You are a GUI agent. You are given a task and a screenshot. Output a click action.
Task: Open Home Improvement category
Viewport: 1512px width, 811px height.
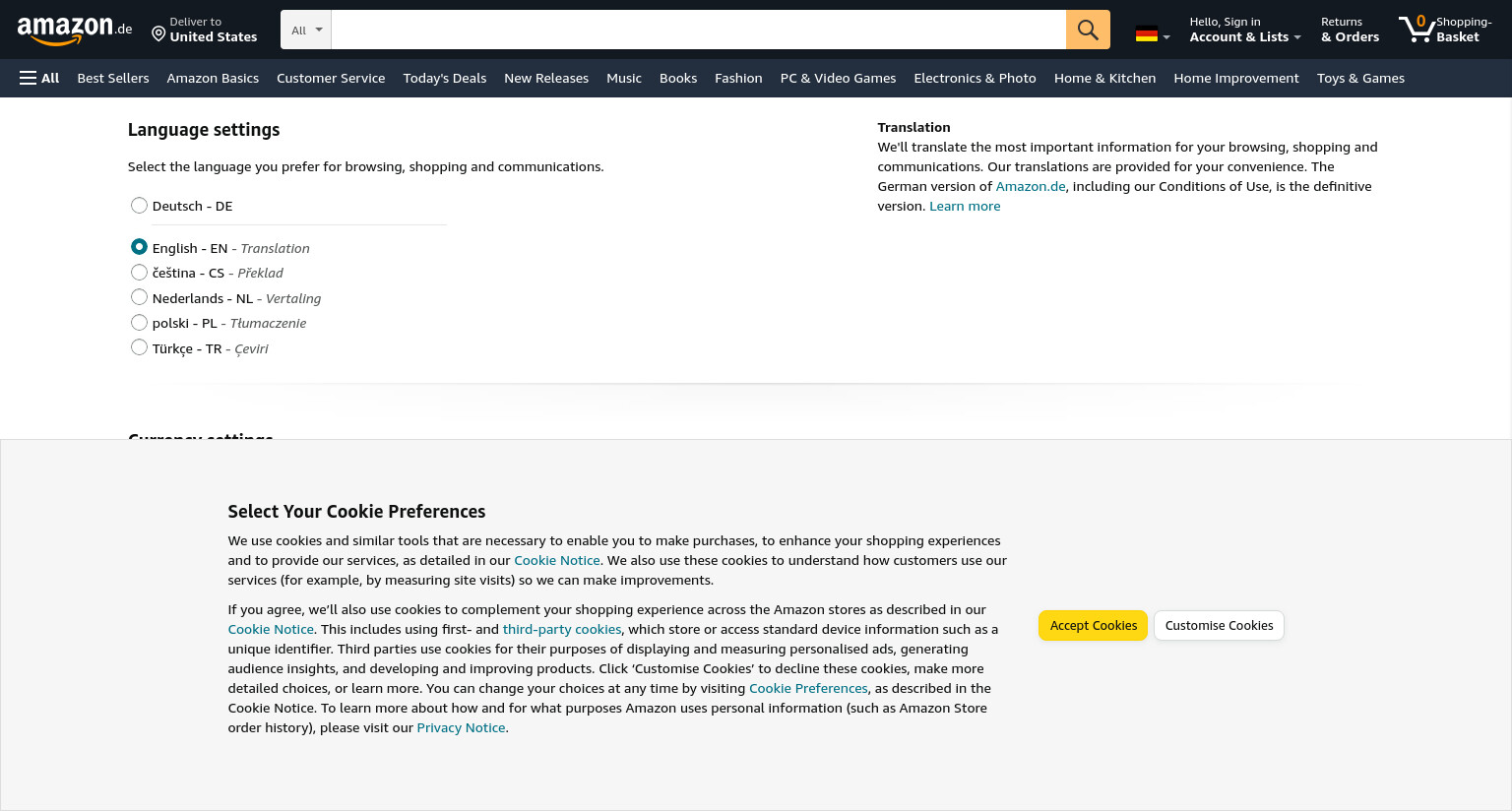coord(1236,78)
